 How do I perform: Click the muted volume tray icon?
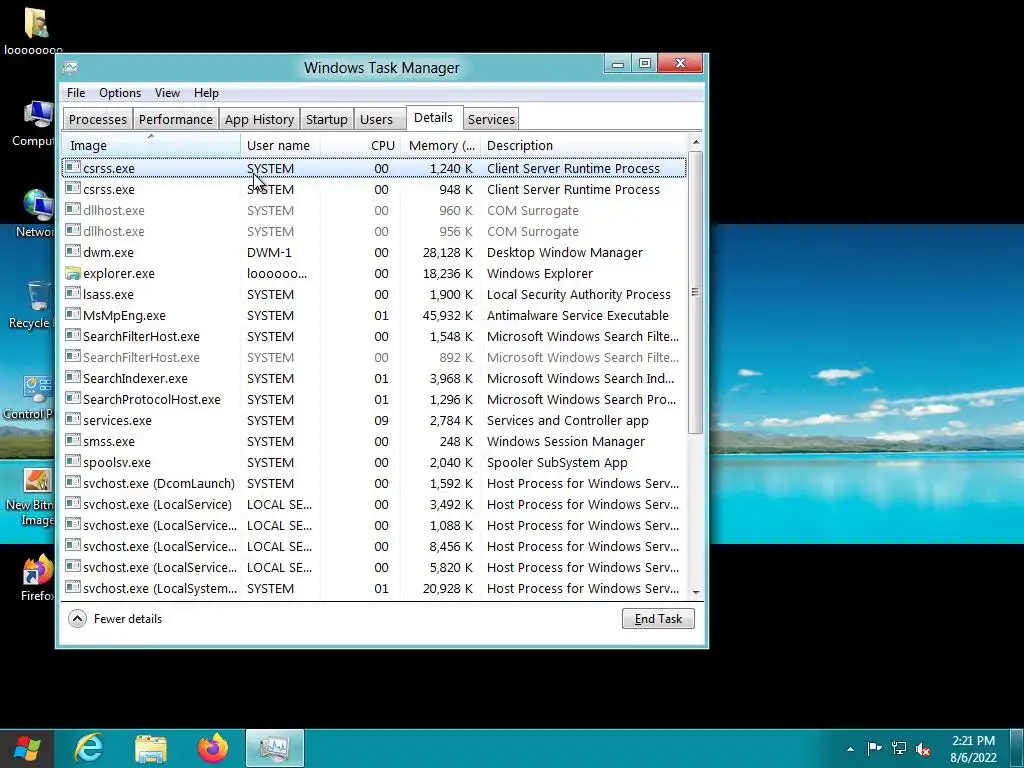pyautogui.click(x=923, y=748)
